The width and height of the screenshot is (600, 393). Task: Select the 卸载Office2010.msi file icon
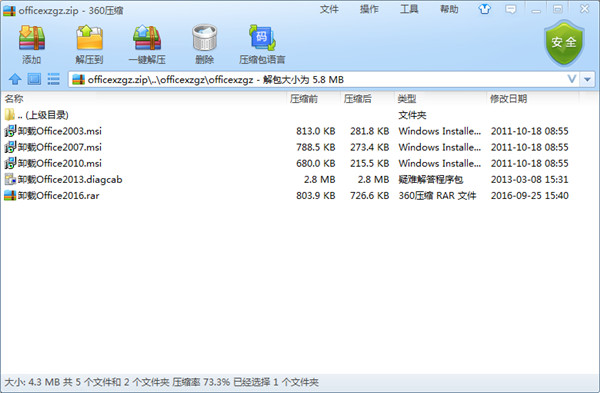tap(10, 163)
